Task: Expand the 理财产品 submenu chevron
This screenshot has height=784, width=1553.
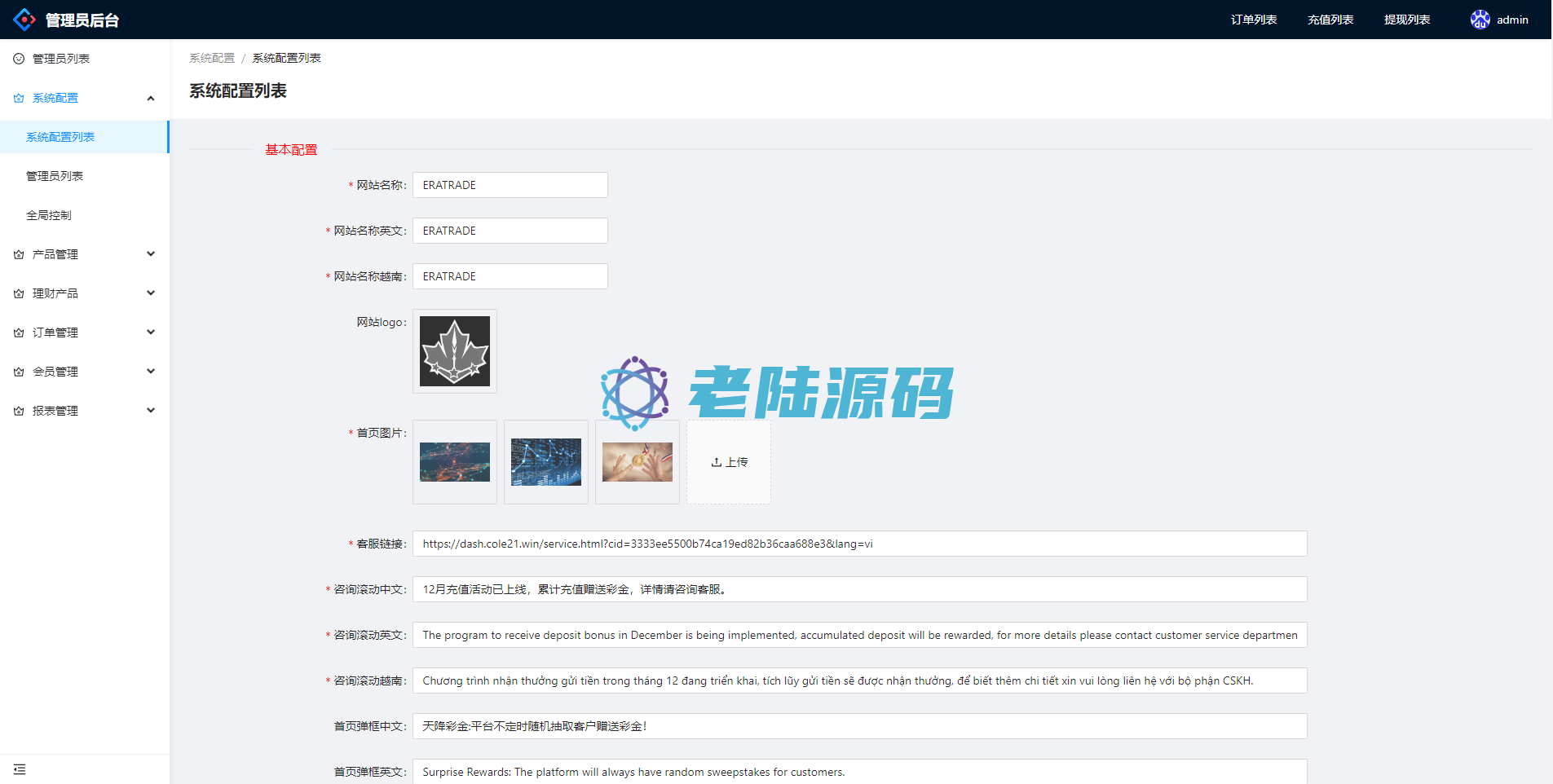Action: (151, 293)
